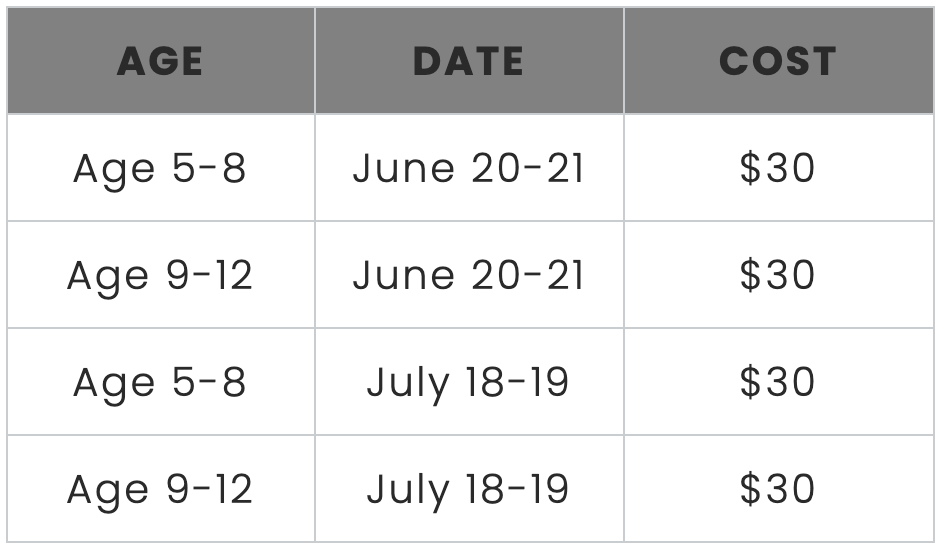Click the word July in the Age 5-8 row
The height and width of the screenshot is (552, 946).
(408, 384)
